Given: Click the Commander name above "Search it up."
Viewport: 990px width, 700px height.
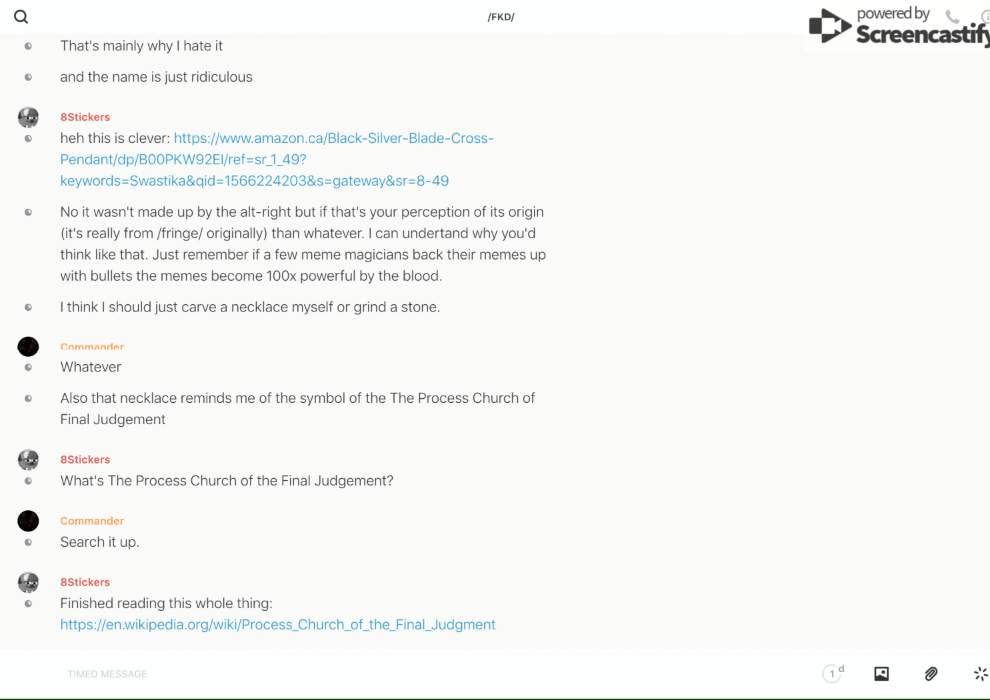Looking at the screenshot, I should 92,521.
